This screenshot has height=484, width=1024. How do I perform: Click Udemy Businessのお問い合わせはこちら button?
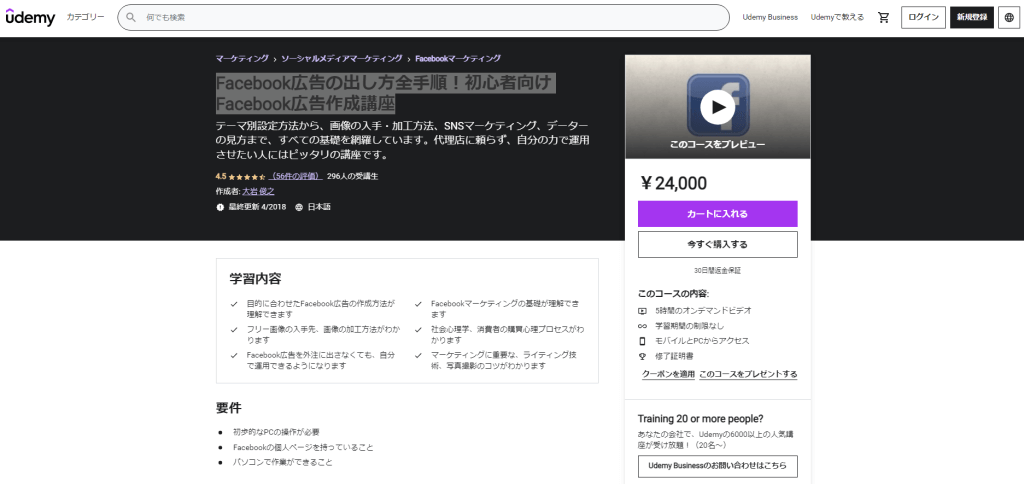coord(718,466)
